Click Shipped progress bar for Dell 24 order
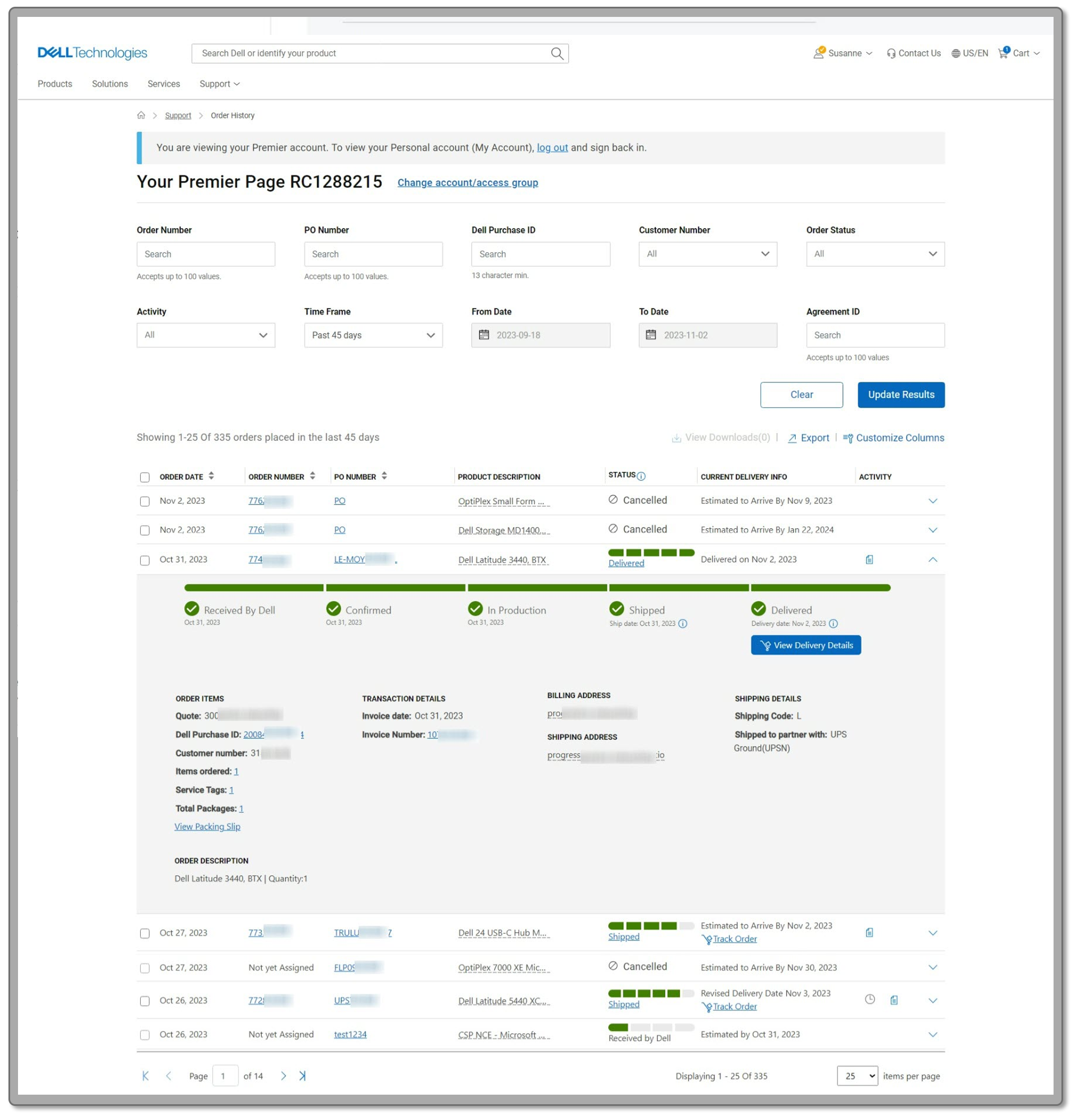The image size is (1071, 1120). 651,925
